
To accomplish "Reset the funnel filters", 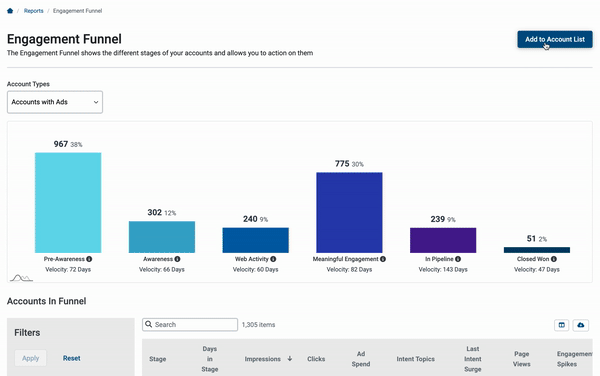I will (x=72, y=358).
